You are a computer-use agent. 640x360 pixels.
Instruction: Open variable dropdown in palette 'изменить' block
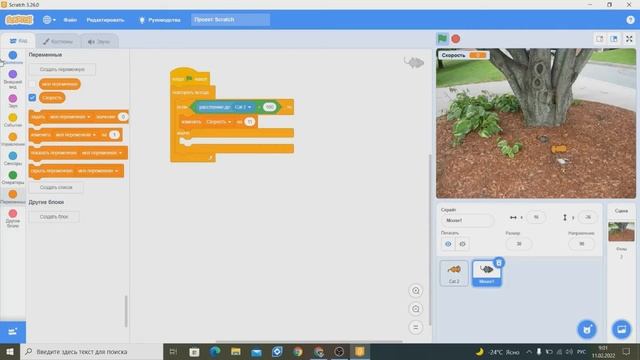[75, 135]
